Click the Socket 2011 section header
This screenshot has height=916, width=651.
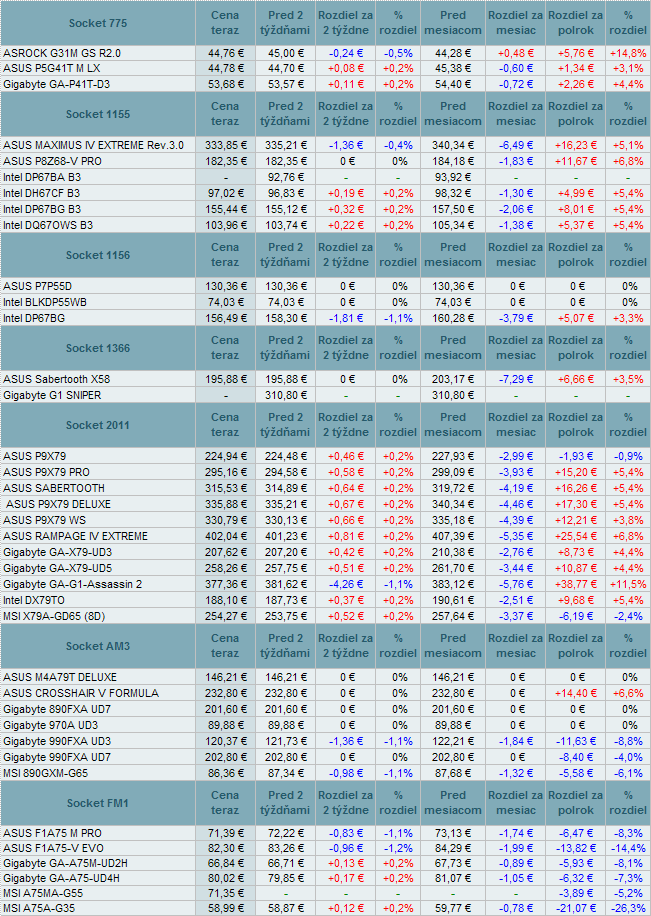98,425
